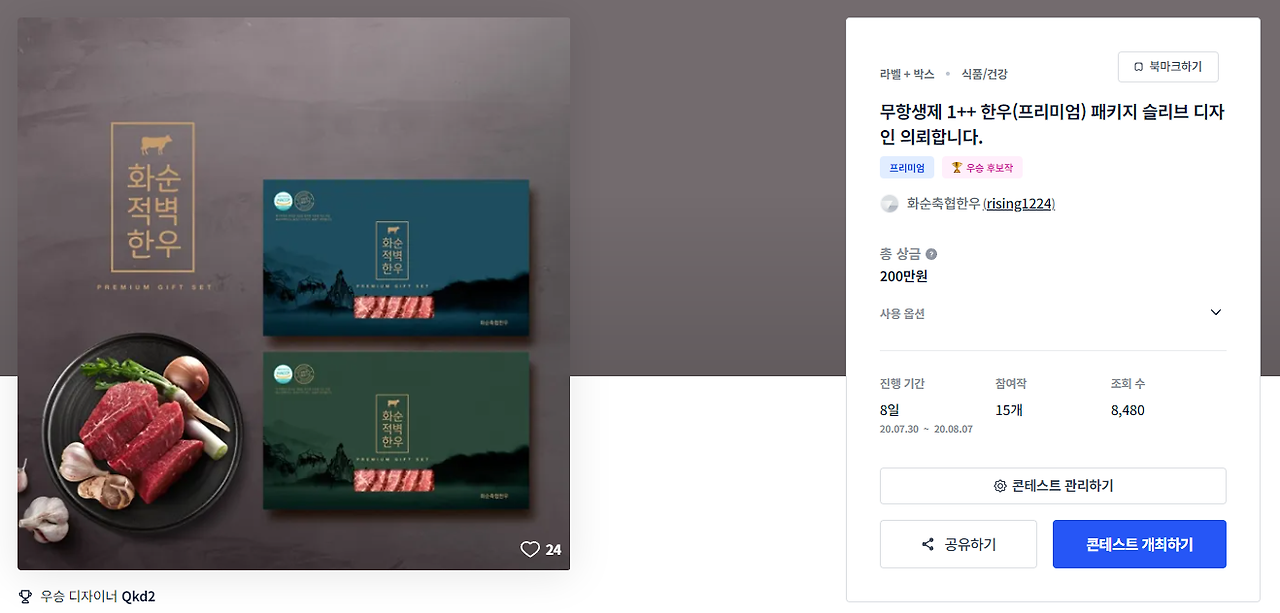
Task: Expand the 사용 옵션 chevron
Action: click(1216, 312)
